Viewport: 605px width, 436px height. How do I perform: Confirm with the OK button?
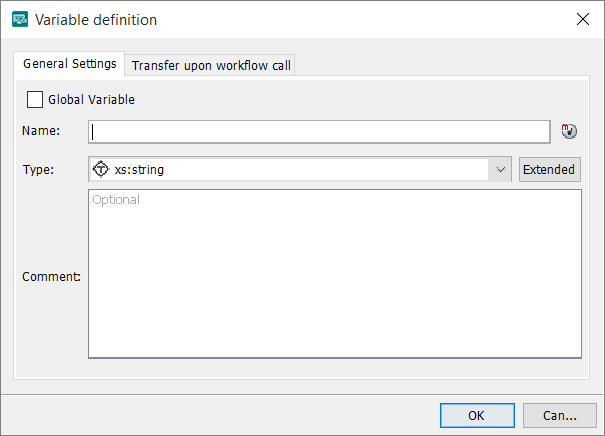(477, 415)
